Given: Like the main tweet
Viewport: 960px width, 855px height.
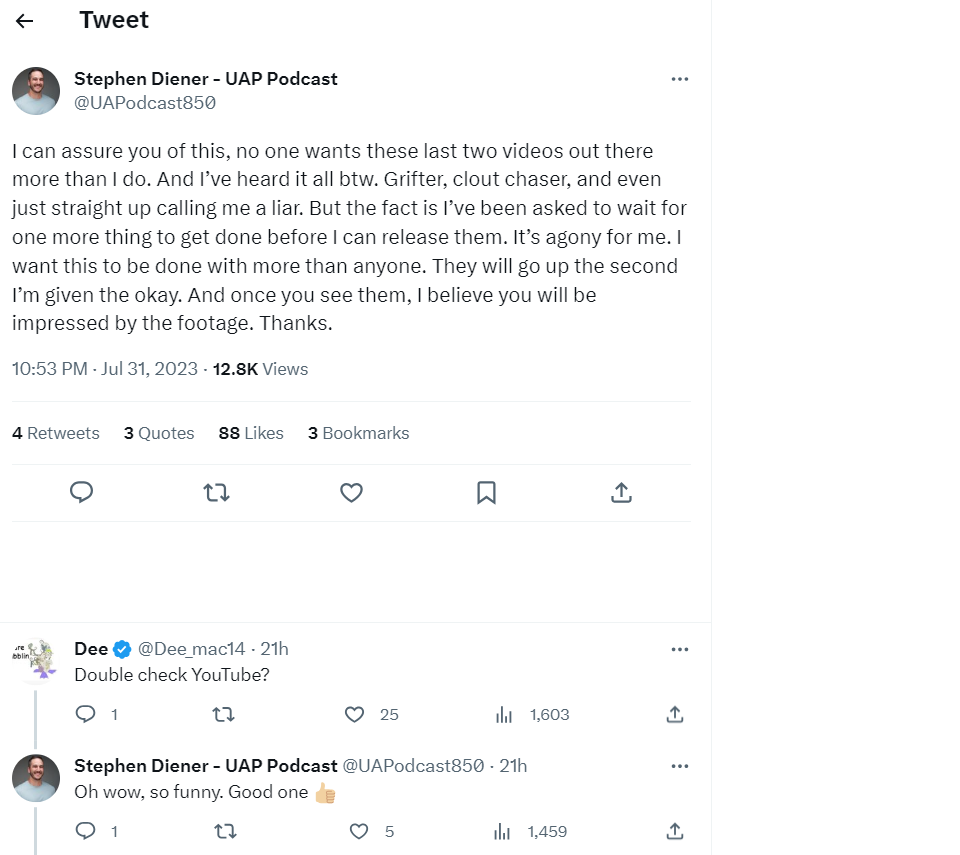Looking at the screenshot, I should 351,492.
